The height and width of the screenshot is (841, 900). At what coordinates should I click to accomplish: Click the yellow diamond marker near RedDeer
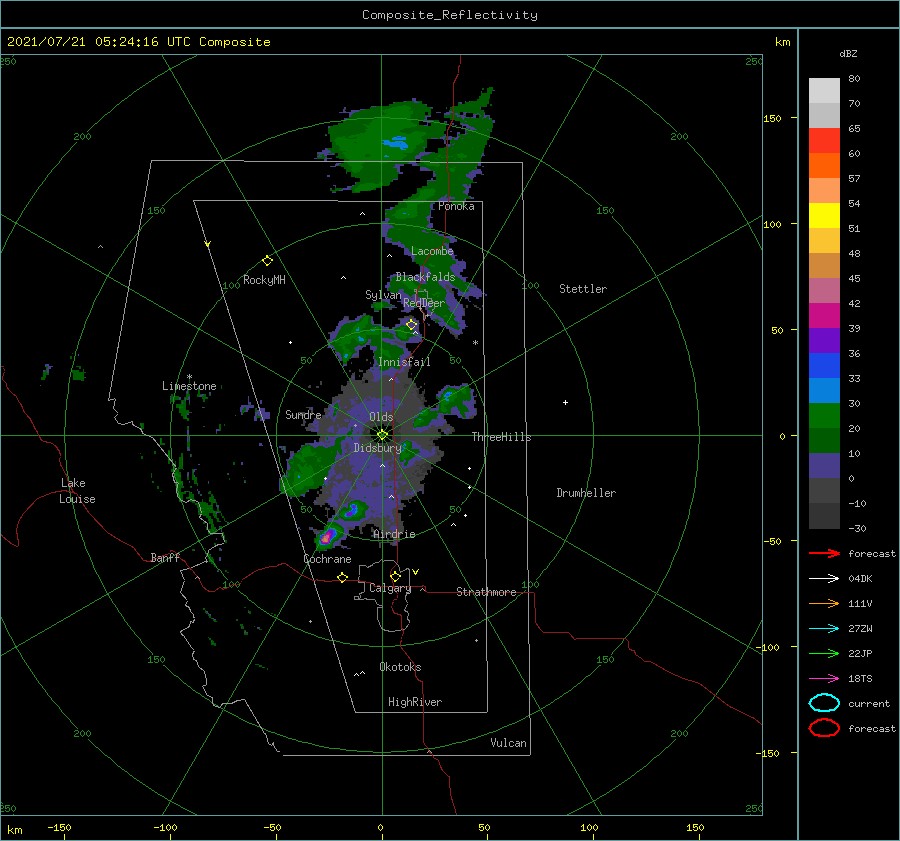click(412, 325)
